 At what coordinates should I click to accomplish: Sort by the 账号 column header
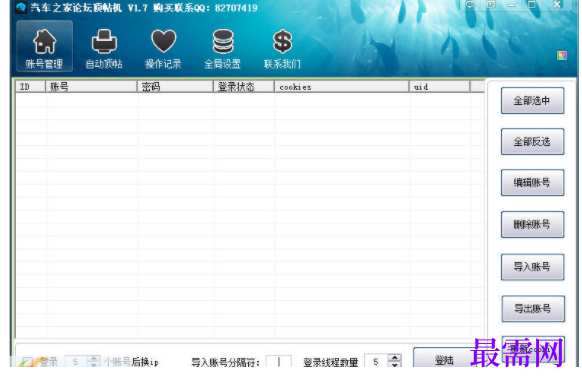(91, 87)
